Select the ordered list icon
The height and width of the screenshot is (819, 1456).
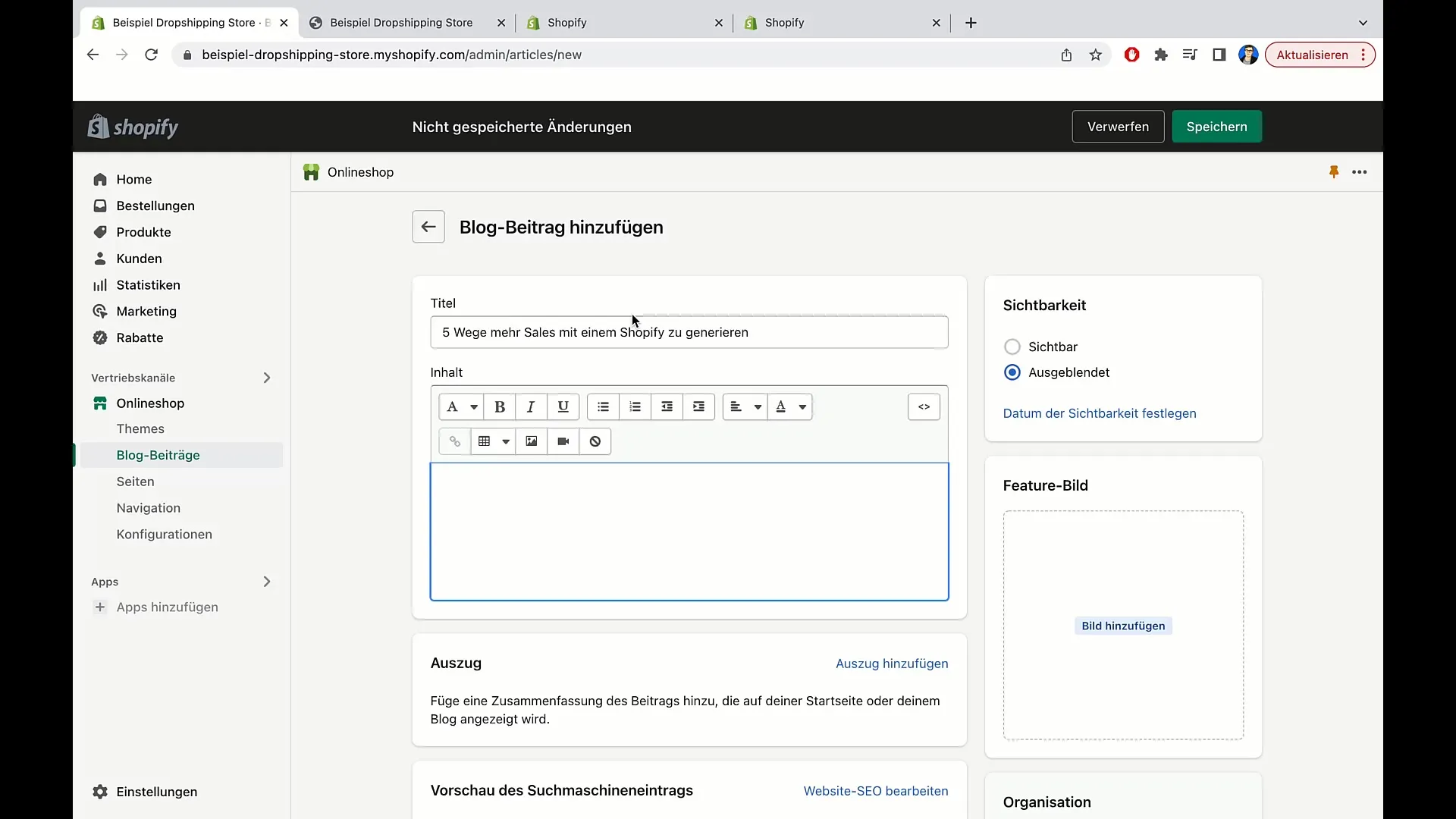click(x=634, y=406)
